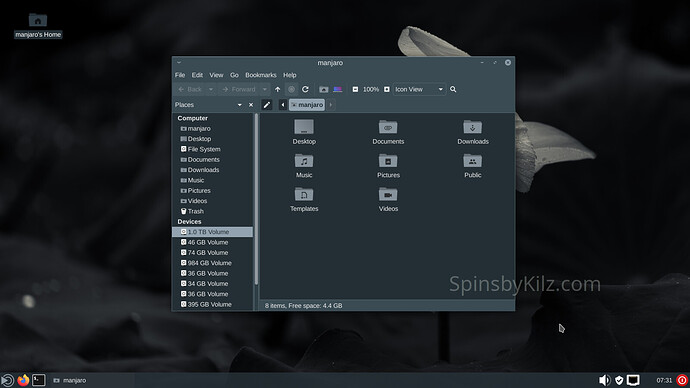Open the Computer toolbar icon
Screen dimensions: 690x388
(338, 89)
